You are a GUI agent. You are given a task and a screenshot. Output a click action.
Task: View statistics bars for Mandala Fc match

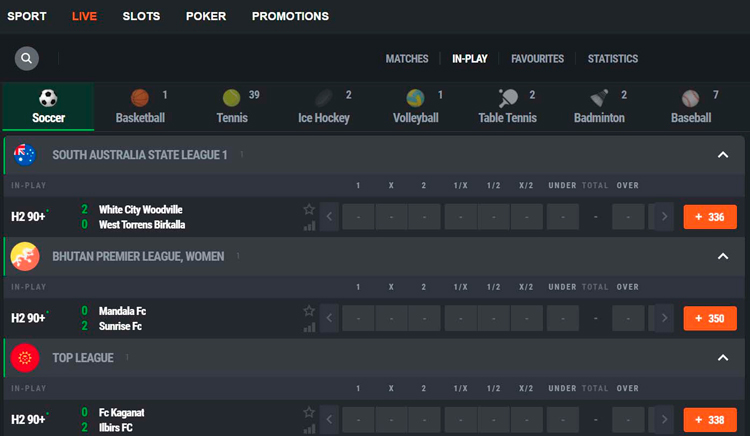click(x=310, y=326)
